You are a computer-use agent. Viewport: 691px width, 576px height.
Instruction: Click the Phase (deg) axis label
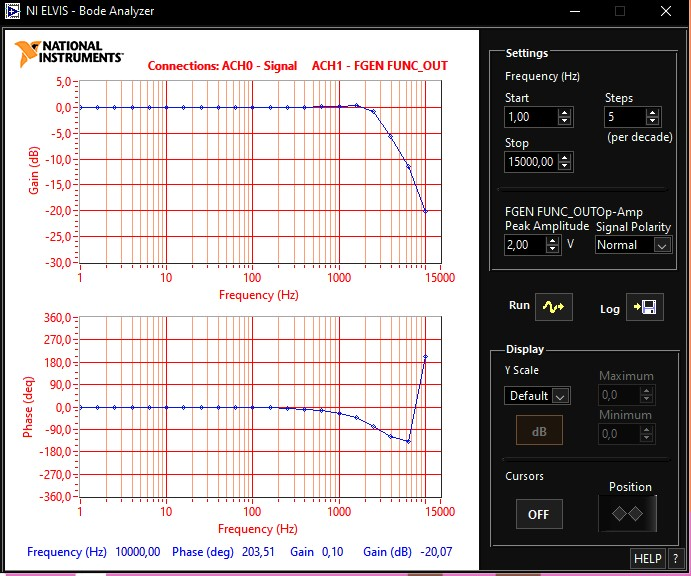[28, 407]
